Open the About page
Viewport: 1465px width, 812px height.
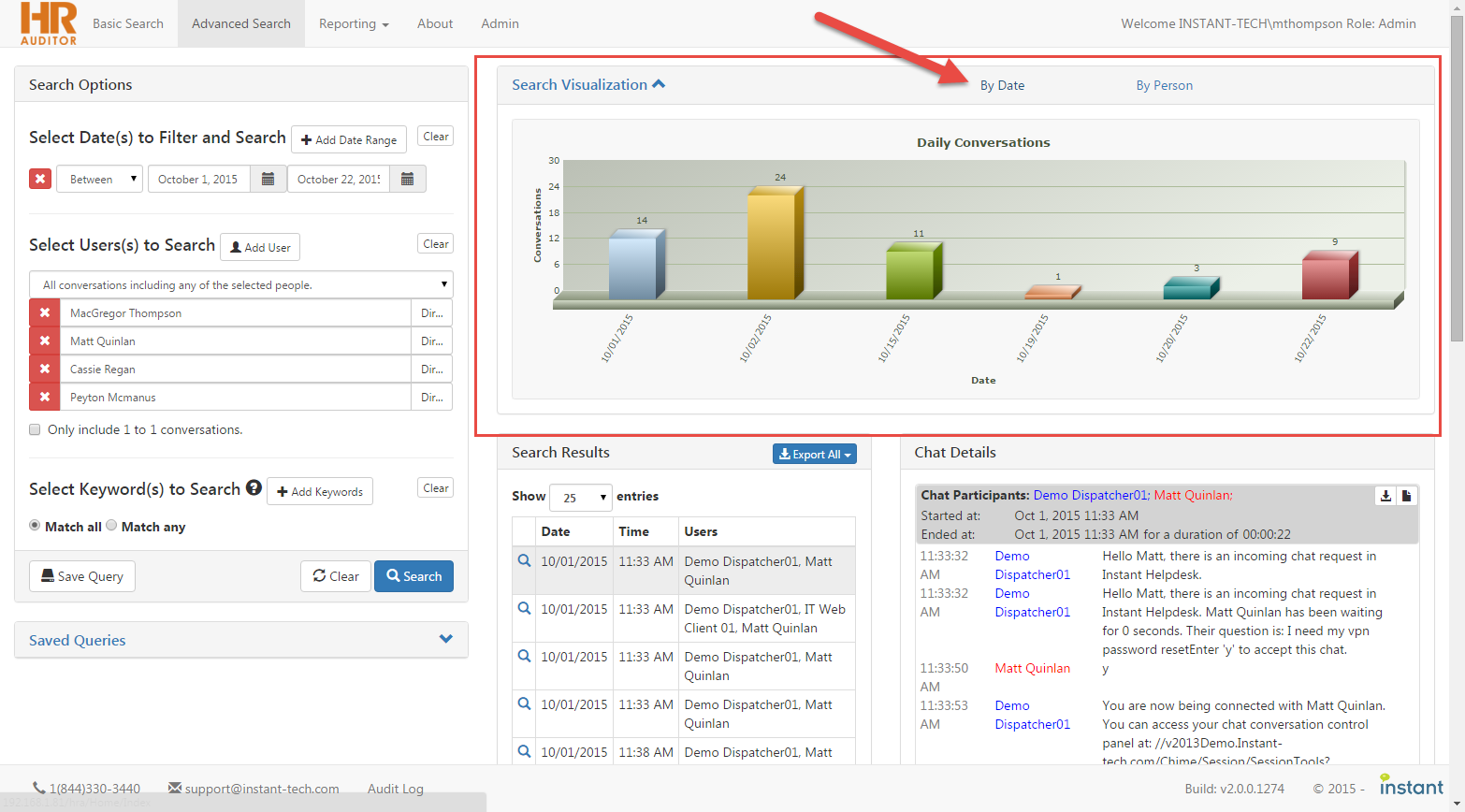tap(435, 23)
